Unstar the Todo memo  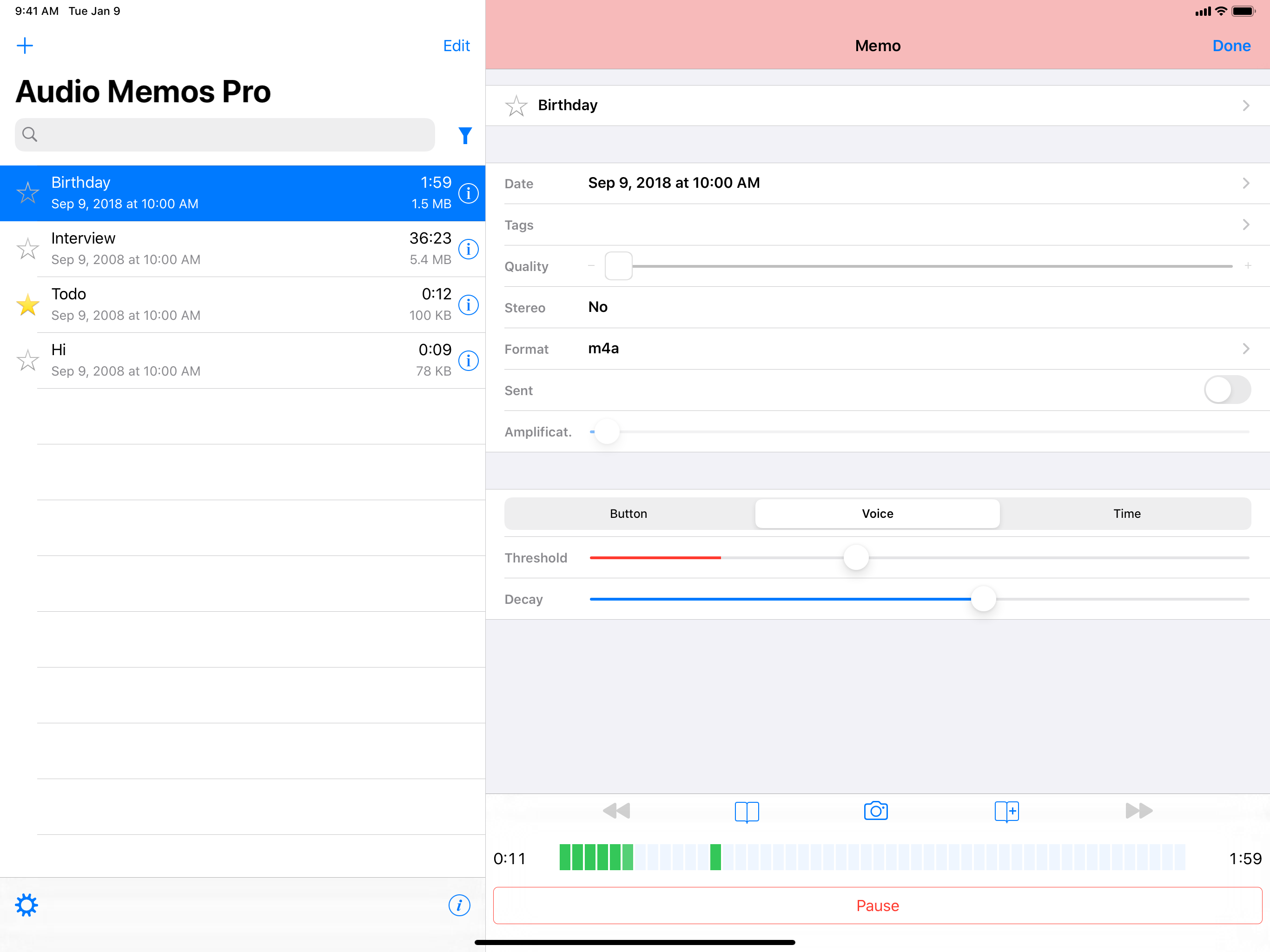coord(27,304)
